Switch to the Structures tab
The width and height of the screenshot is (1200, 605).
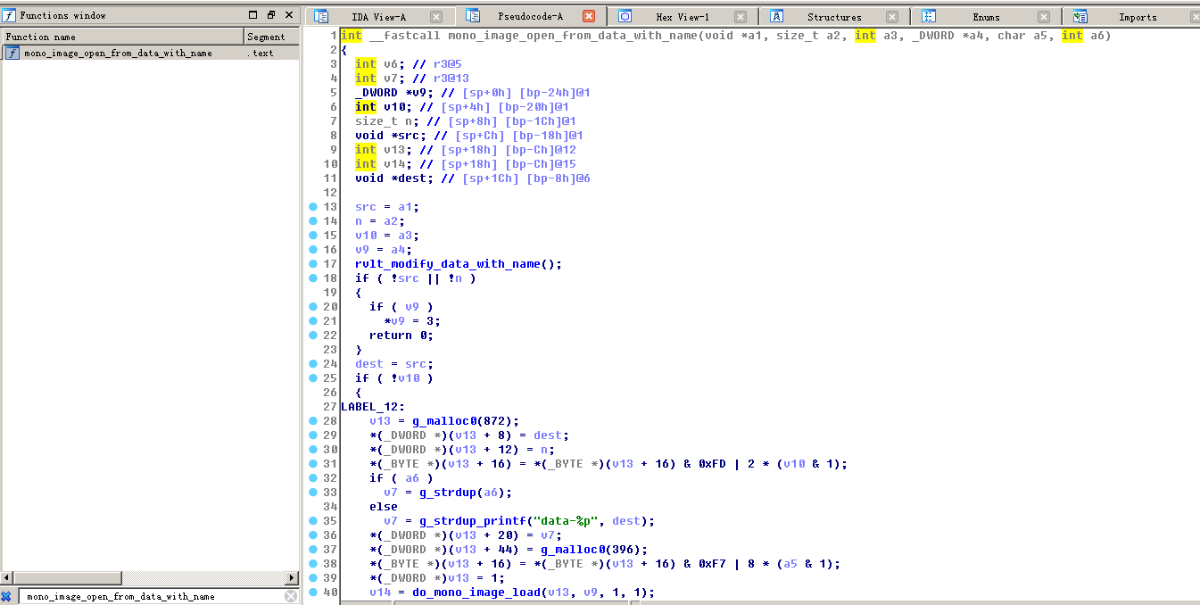[834, 17]
